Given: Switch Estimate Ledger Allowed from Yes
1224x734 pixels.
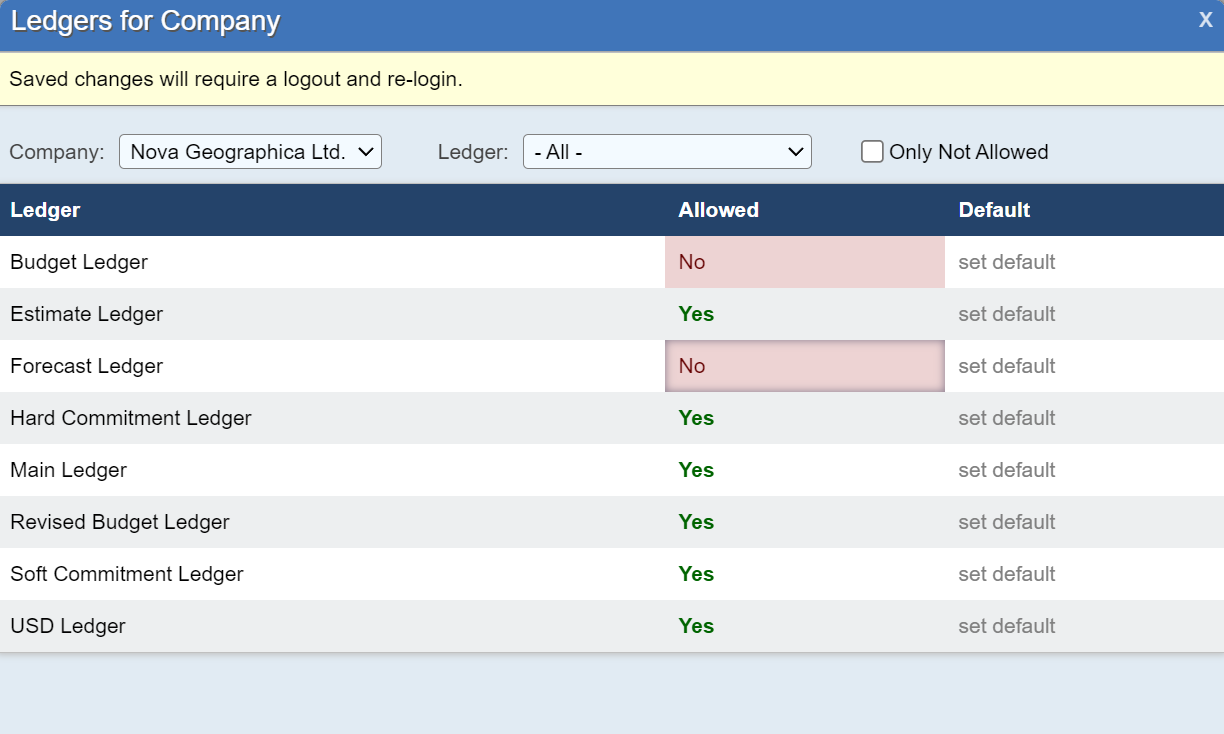Looking at the screenshot, I should pos(696,314).
